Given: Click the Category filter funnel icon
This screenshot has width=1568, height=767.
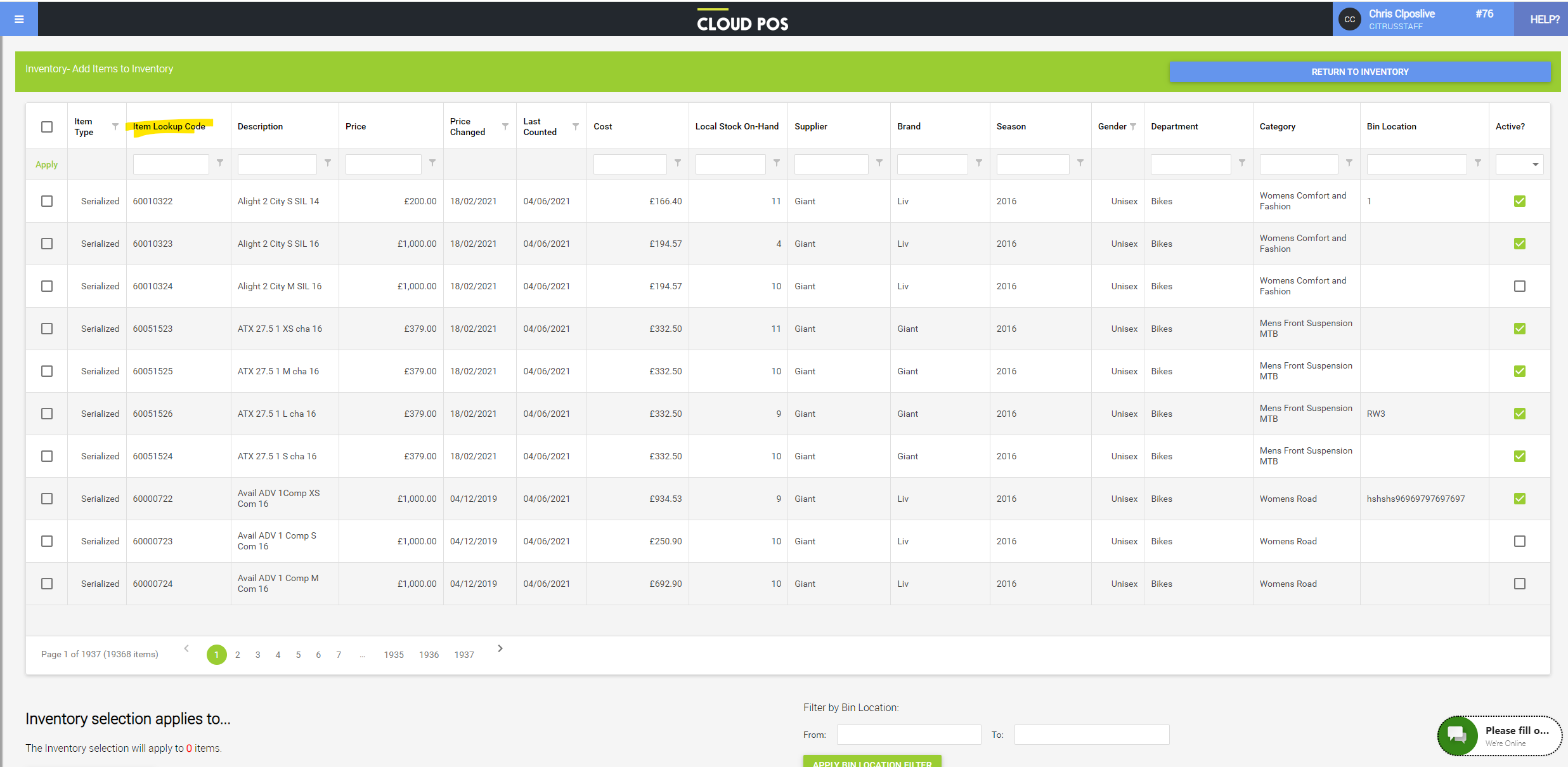Looking at the screenshot, I should click(x=1349, y=163).
